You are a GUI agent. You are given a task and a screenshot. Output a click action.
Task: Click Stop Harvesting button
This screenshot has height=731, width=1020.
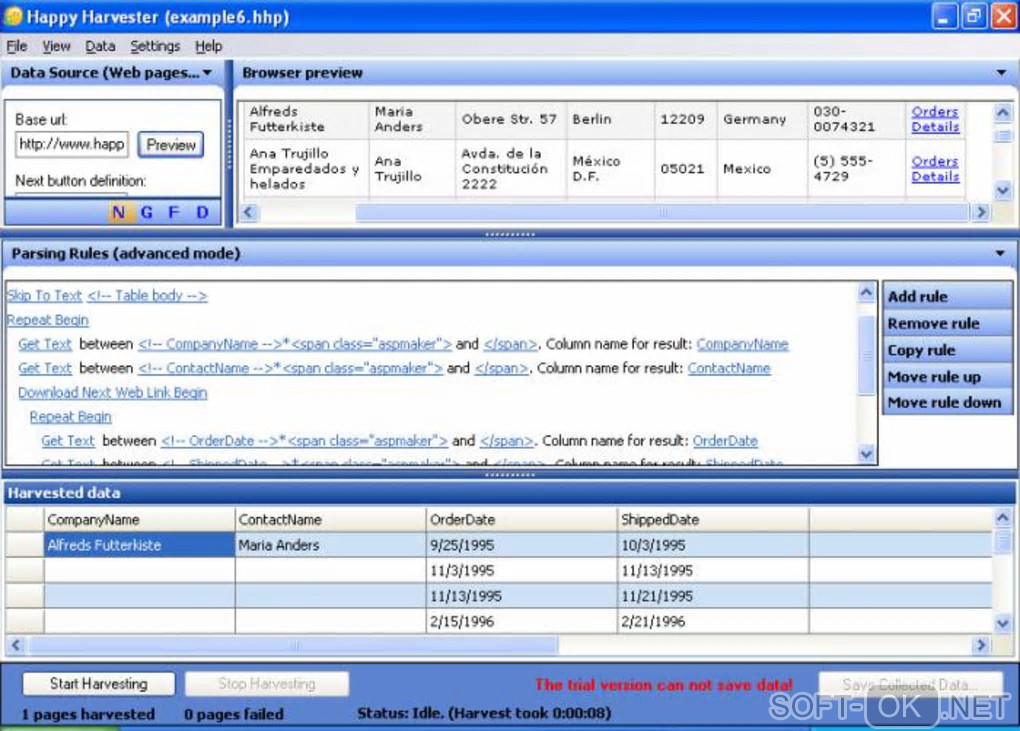pyautogui.click(x=267, y=684)
